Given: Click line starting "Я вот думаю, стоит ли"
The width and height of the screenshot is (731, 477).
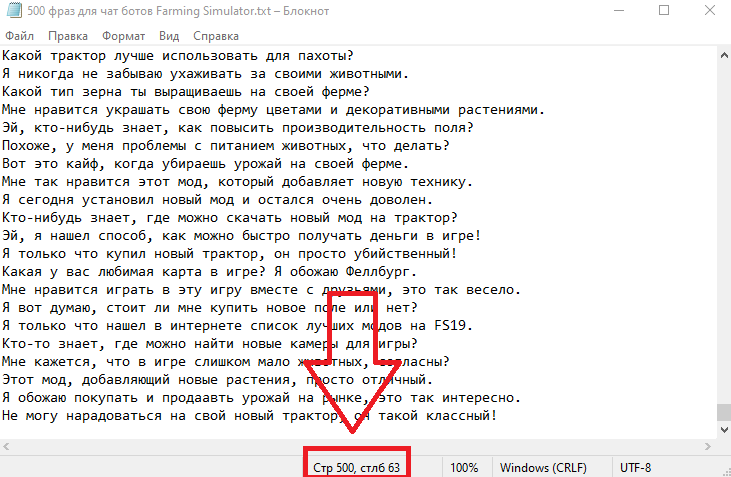Looking at the screenshot, I should point(209,308).
